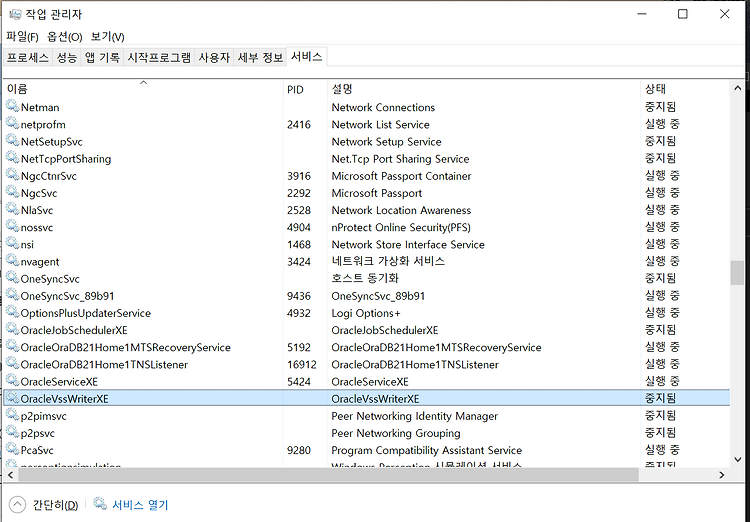Click the horizontal scrollbar right arrow
The height and width of the screenshot is (522, 750).
pyautogui.click(x=722, y=475)
